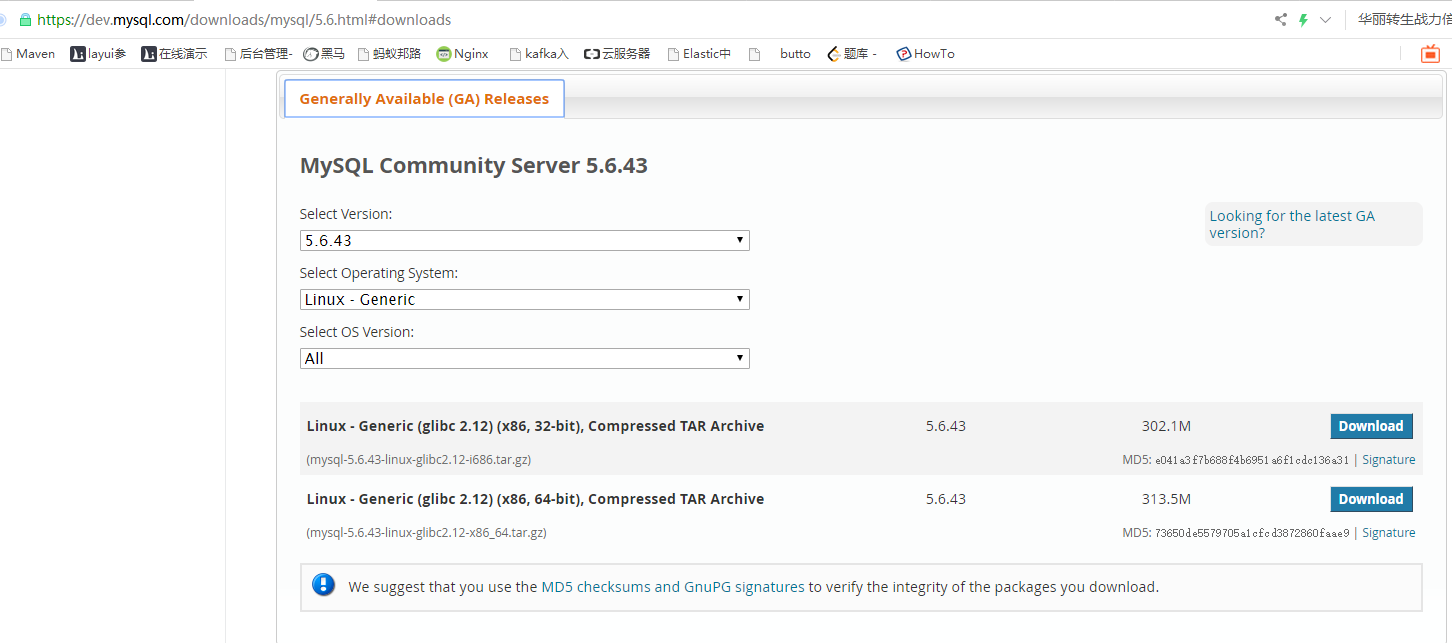This screenshot has width=1452, height=643.
Task: Open the 题库 bookmark
Action: click(852, 54)
